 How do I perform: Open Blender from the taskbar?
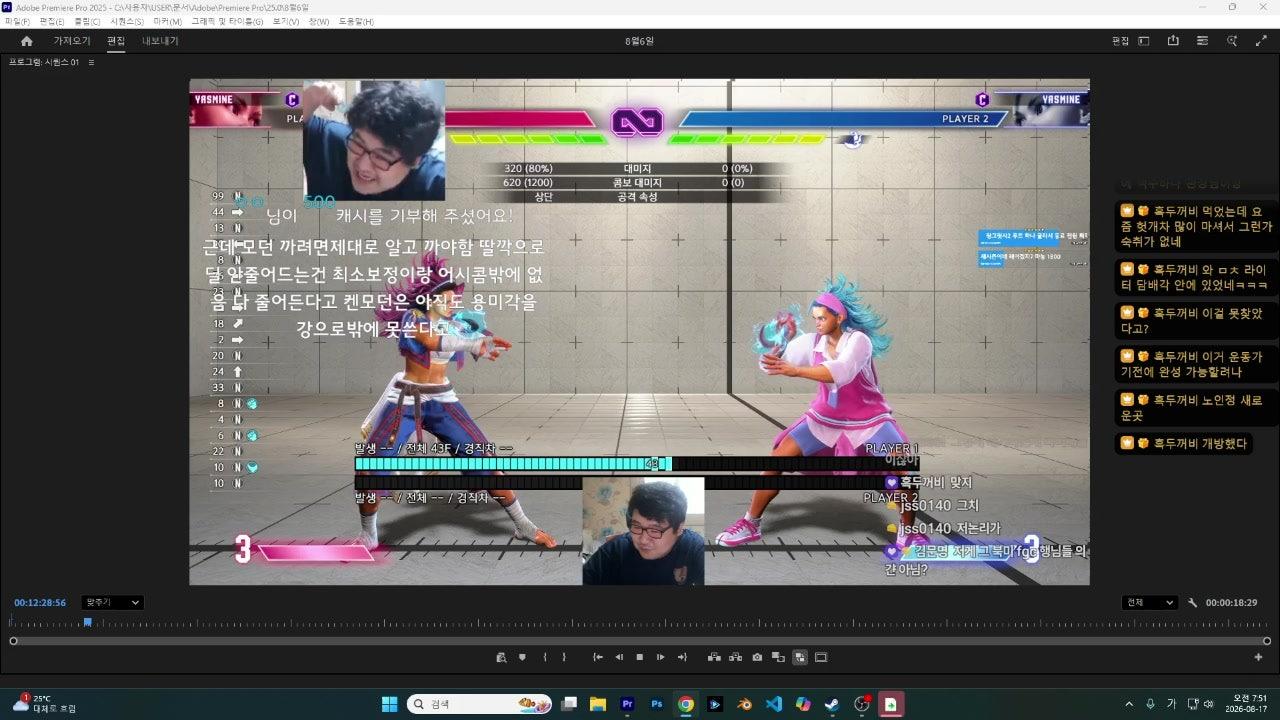point(744,704)
